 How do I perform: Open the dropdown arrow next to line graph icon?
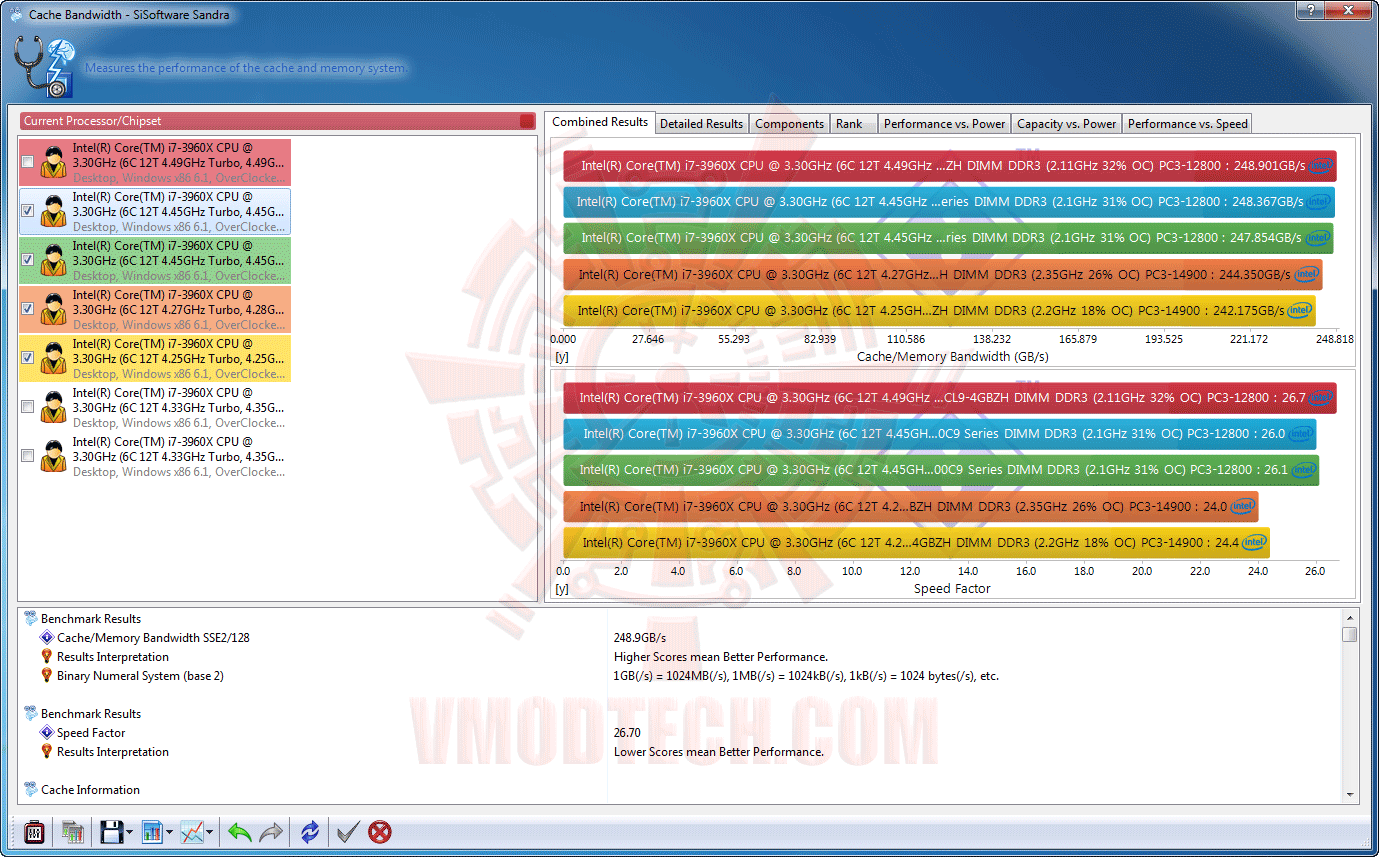click(210, 832)
